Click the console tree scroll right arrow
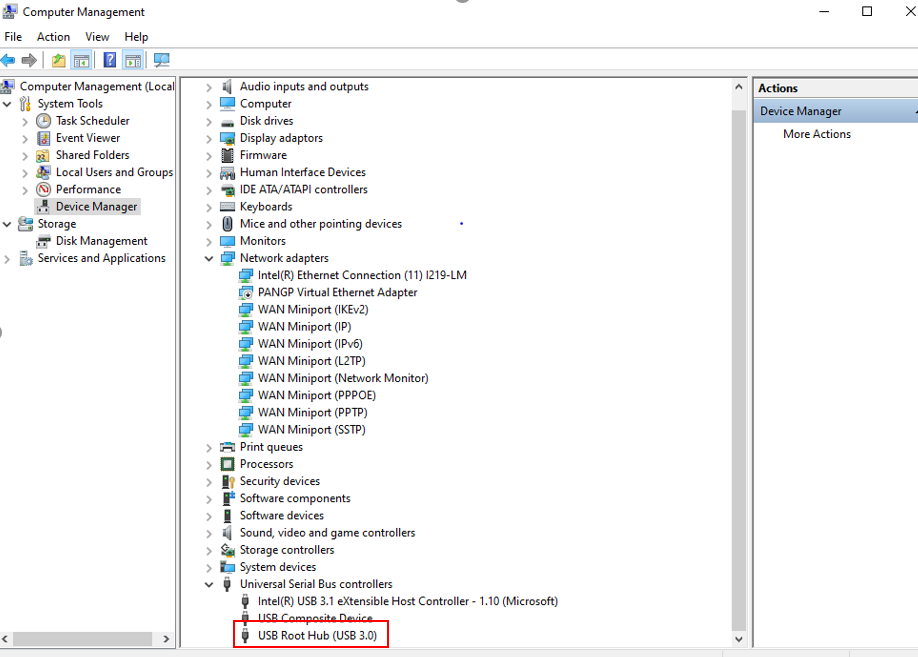918x657 pixels. pos(166,639)
